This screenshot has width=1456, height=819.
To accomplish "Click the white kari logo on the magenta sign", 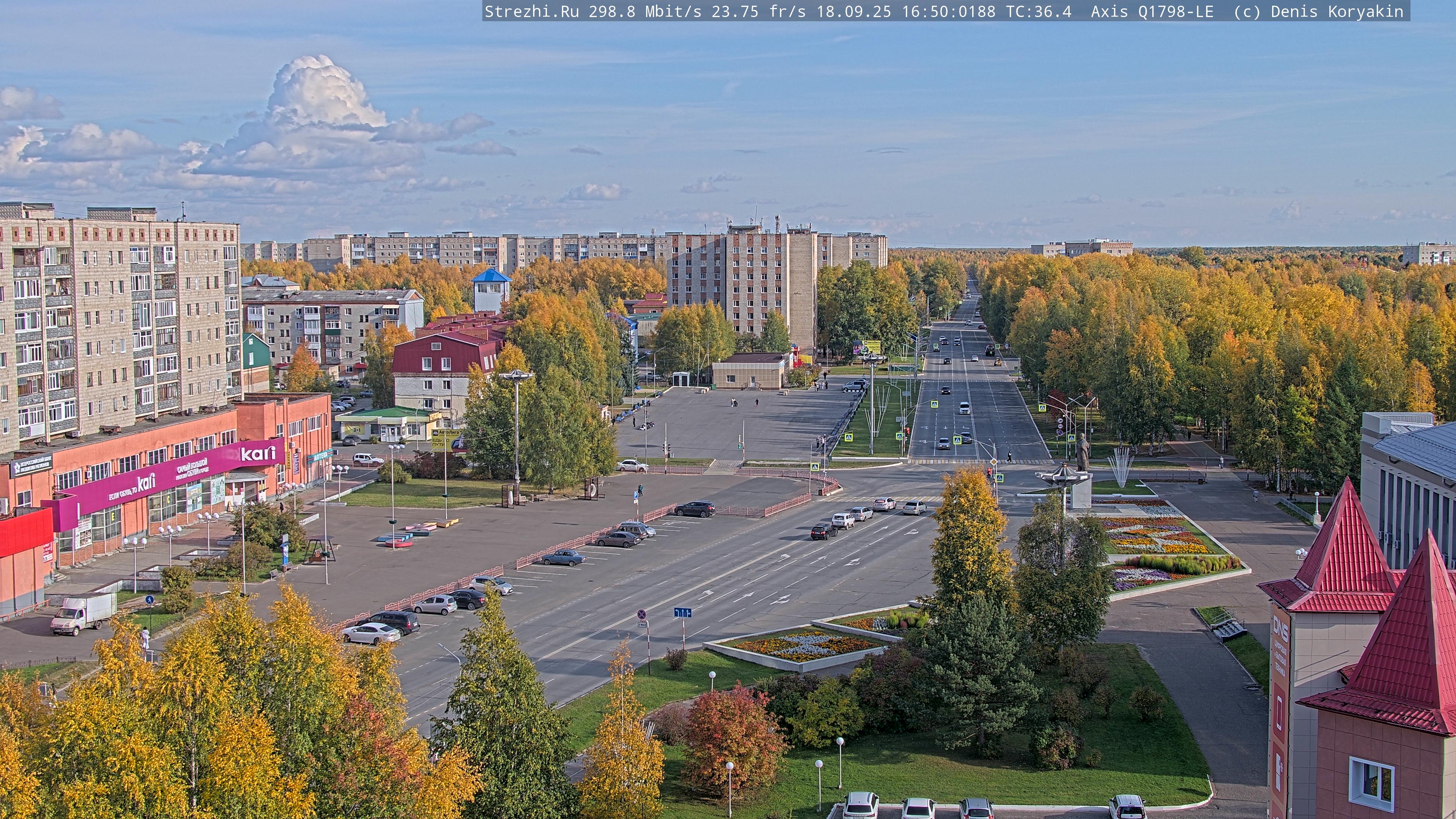I will pos(258,453).
